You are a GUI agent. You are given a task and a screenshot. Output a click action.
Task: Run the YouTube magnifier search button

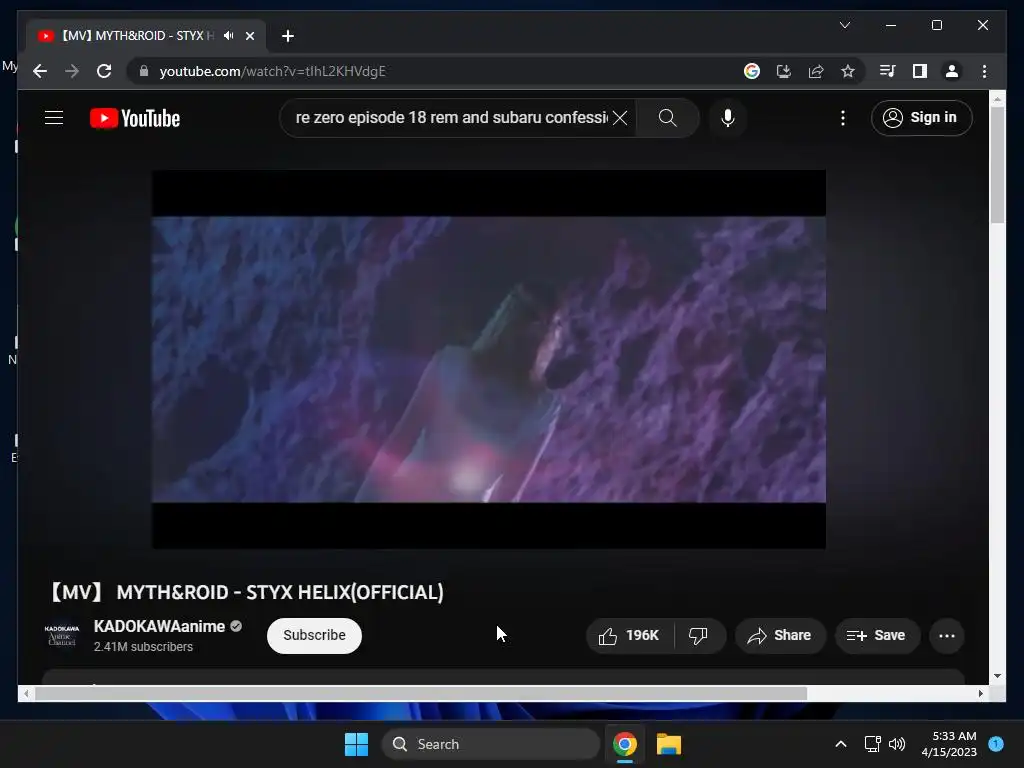pos(667,118)
